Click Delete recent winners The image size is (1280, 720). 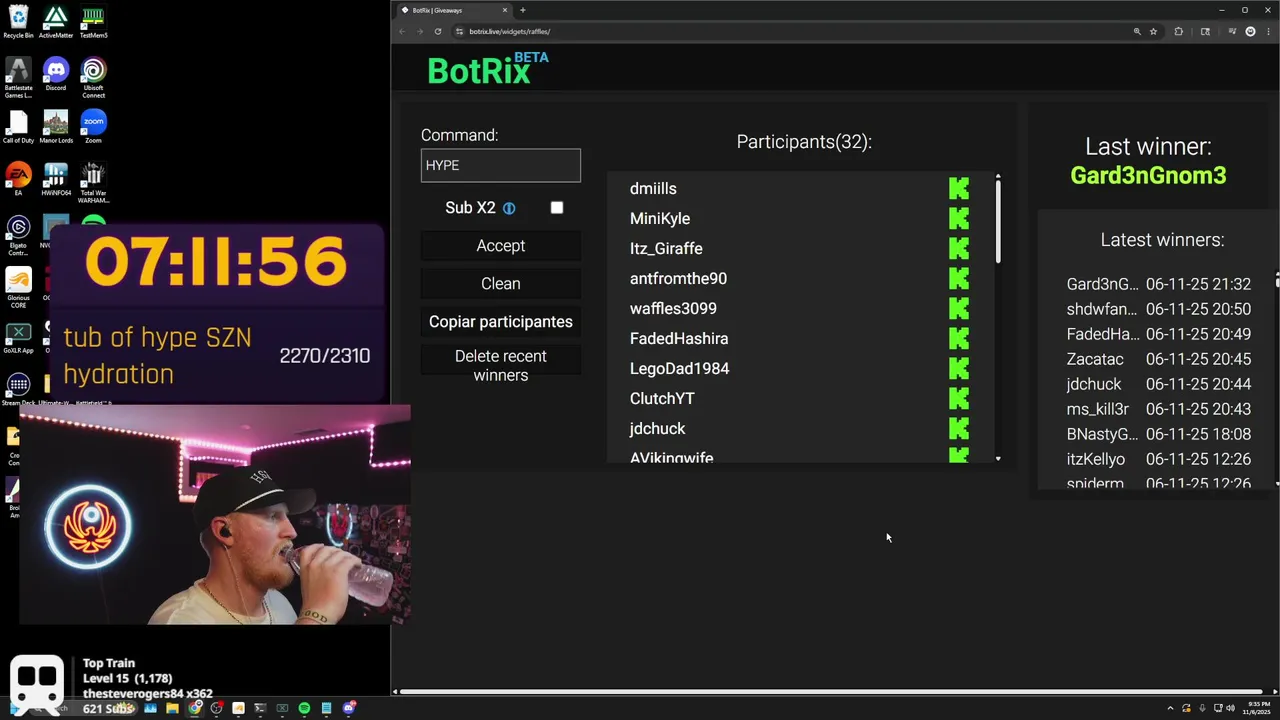(x=500, y=366)
